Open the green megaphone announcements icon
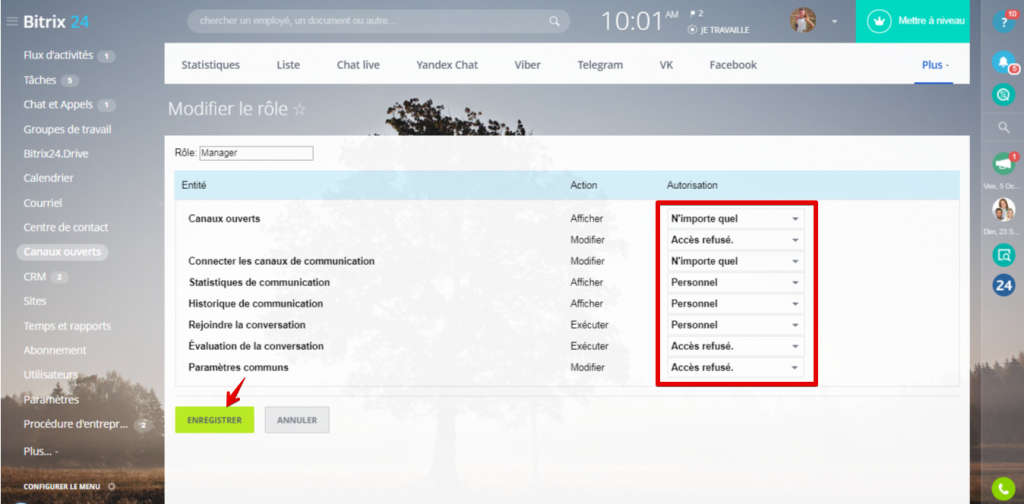 tap(1004, 163)
